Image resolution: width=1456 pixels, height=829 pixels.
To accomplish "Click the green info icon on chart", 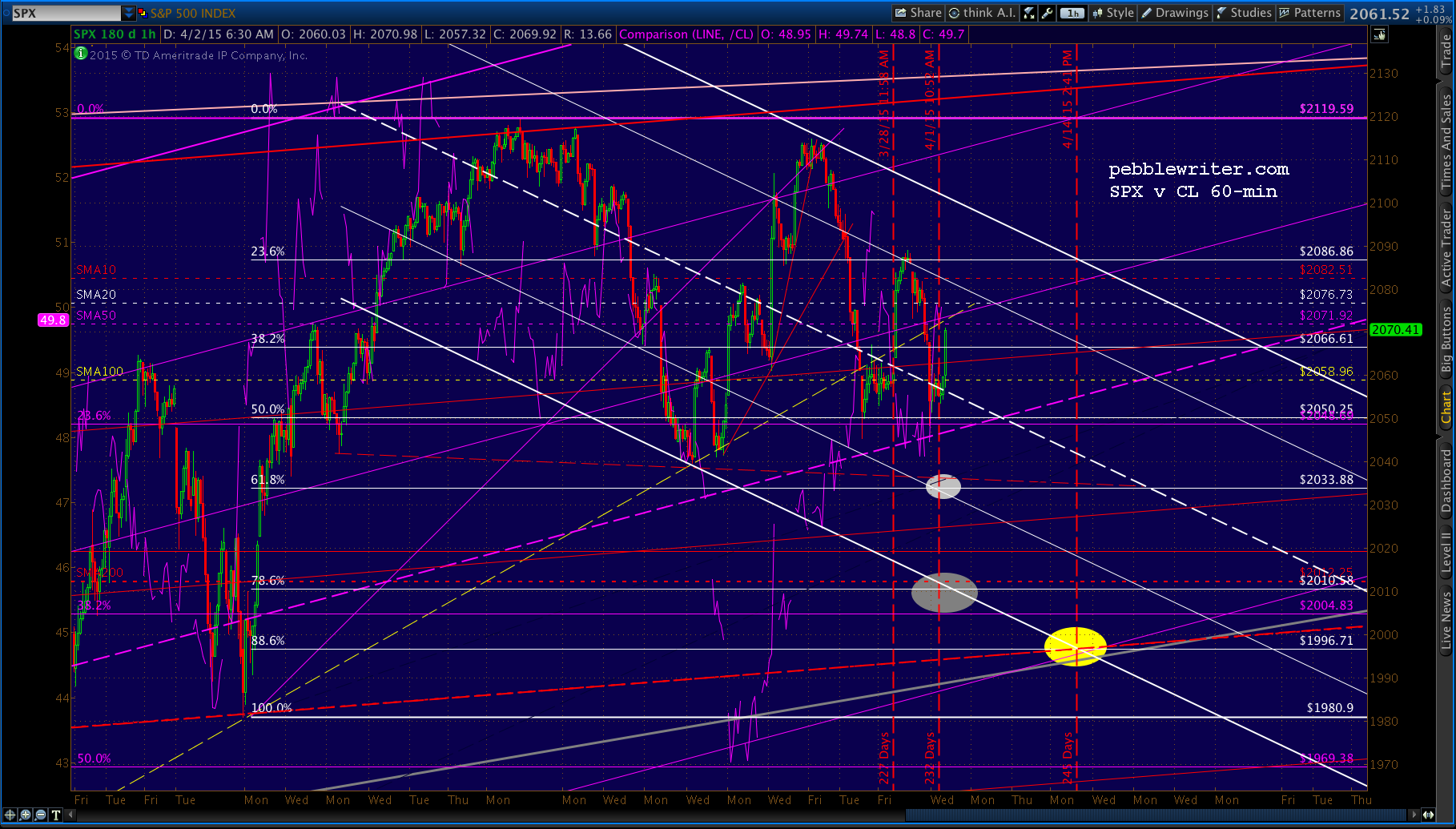I will pyautogui.click(x=81, y=54).
